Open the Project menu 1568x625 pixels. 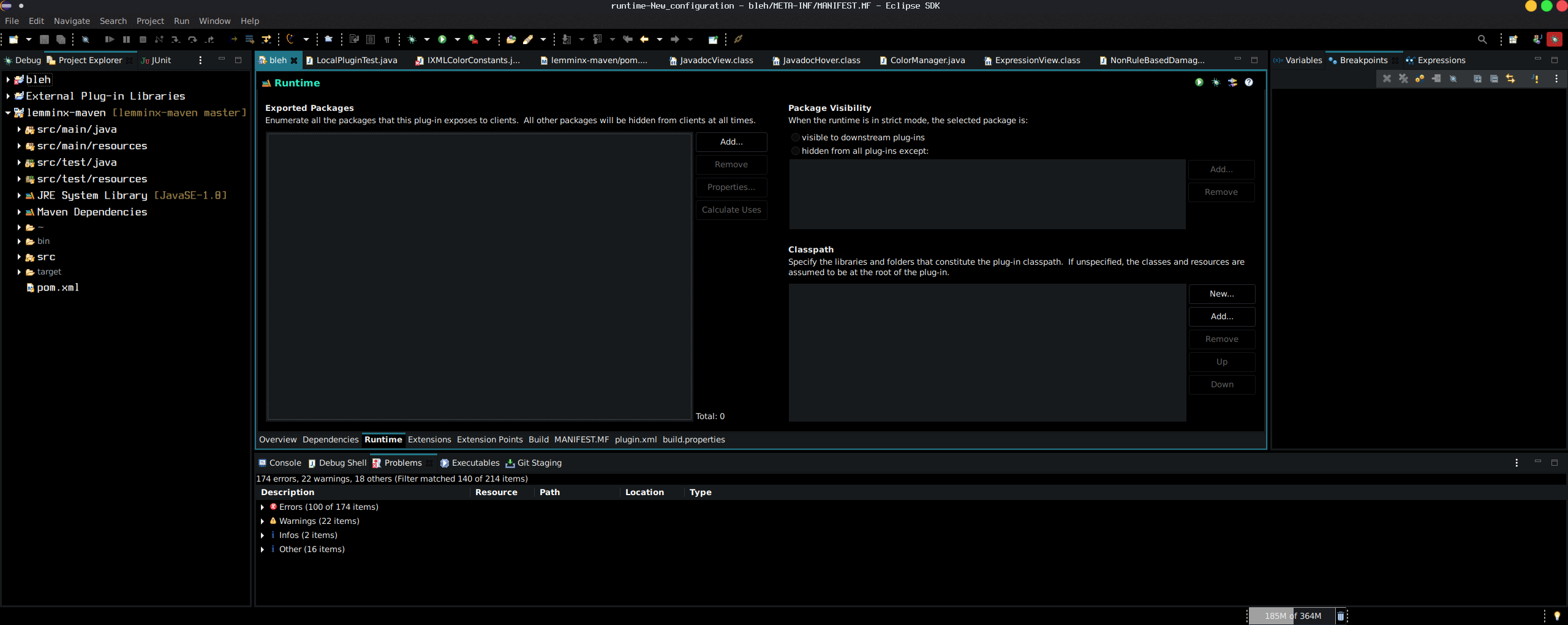(x=150, y=21)
